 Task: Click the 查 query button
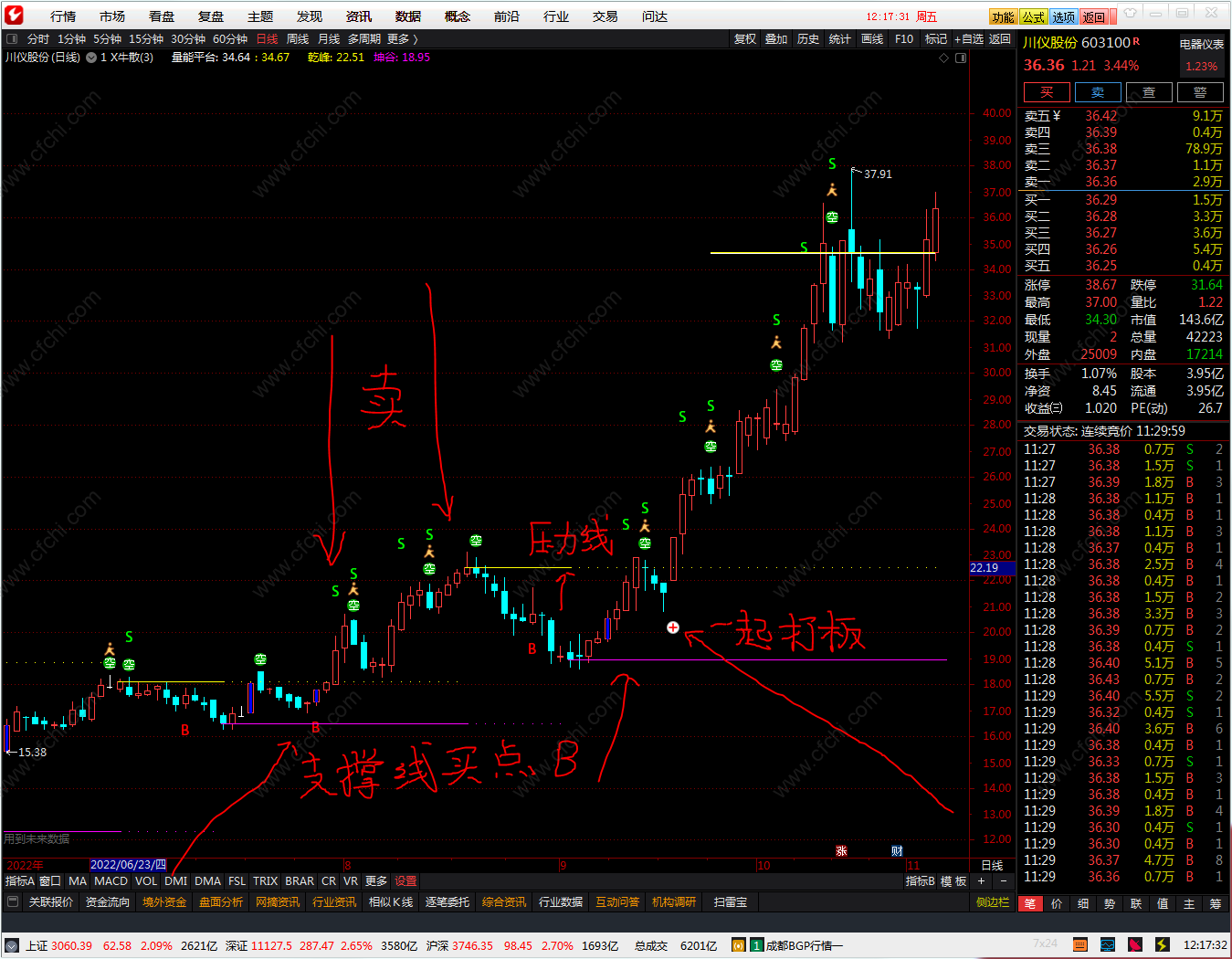tap(1149, 92)
